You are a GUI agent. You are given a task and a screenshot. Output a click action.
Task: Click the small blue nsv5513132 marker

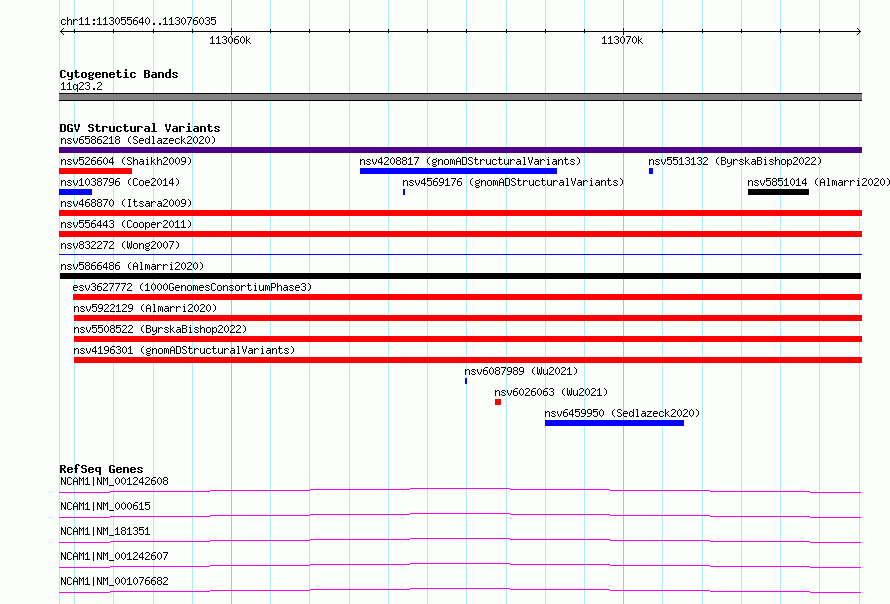pos(651,171)
